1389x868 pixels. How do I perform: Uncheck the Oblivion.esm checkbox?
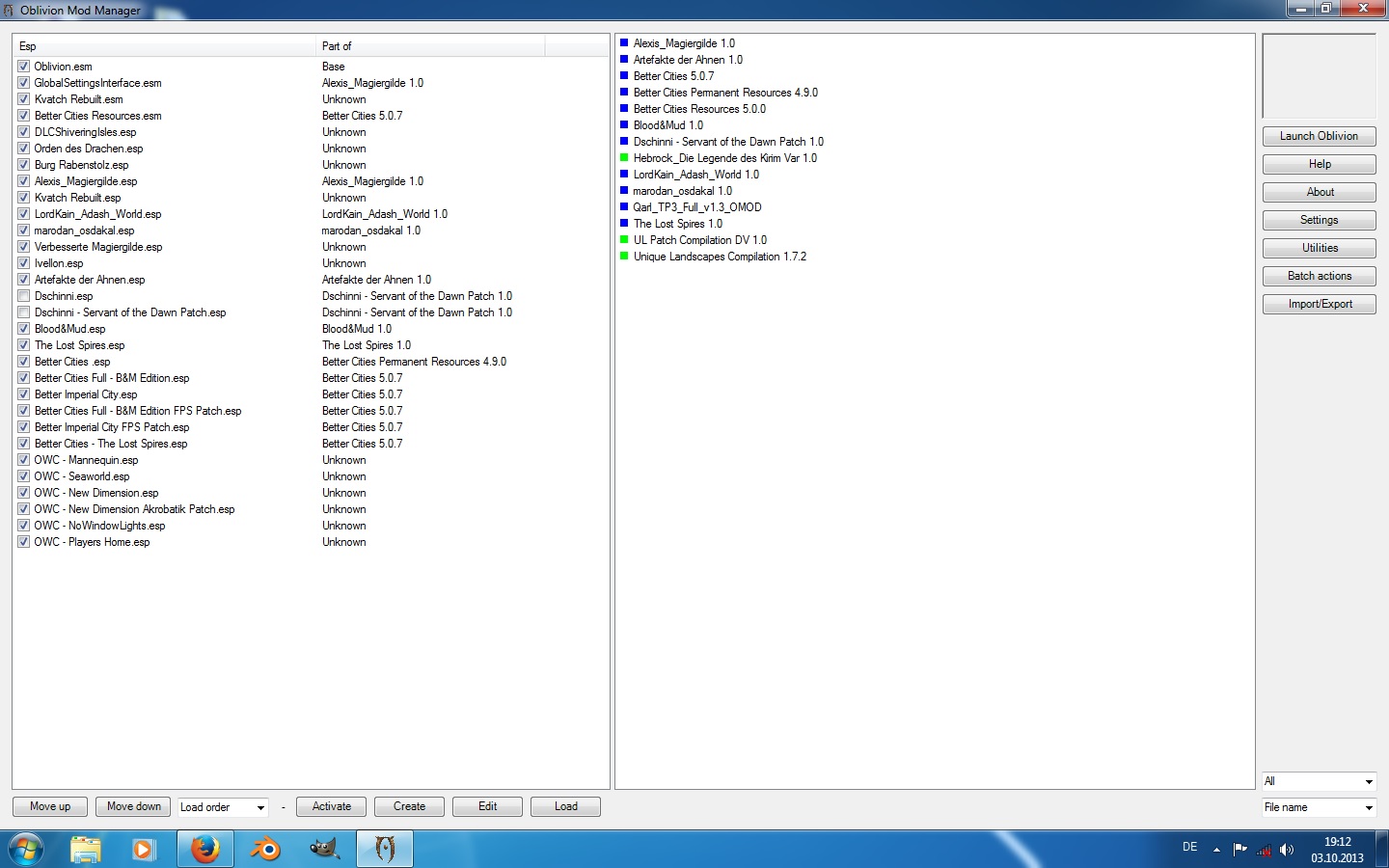point(24,67)
